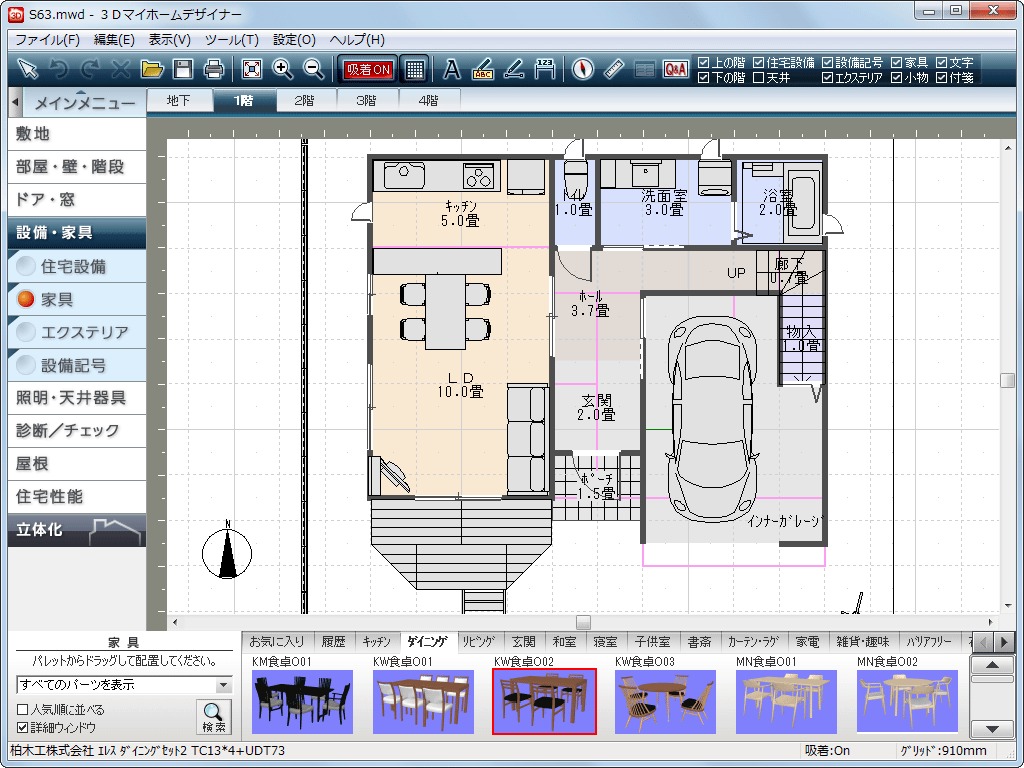
Task: Click the undo arrow icon
Action: [x=59, y=69]
